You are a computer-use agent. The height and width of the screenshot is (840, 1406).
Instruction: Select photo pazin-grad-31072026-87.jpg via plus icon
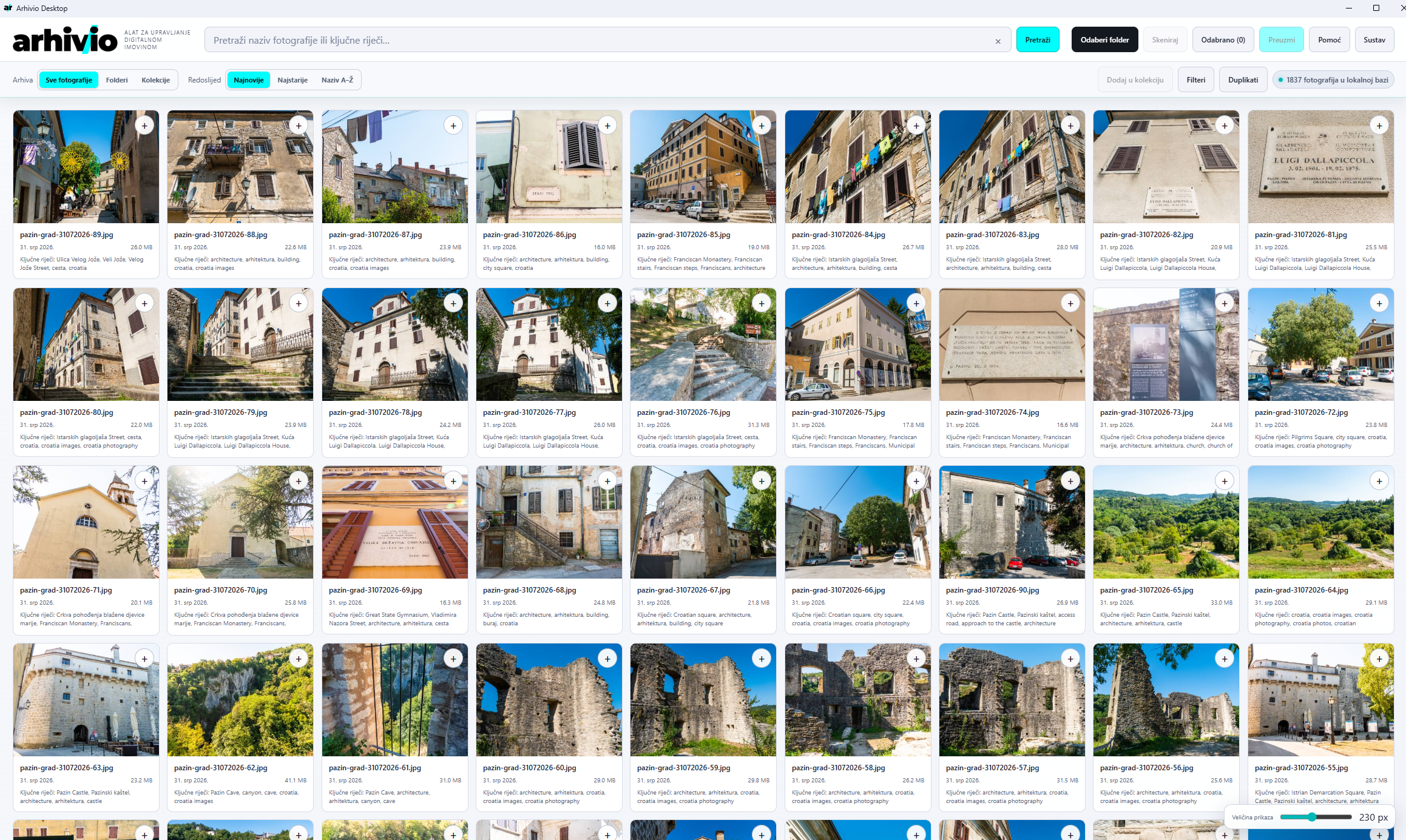(x=453, y=126)
